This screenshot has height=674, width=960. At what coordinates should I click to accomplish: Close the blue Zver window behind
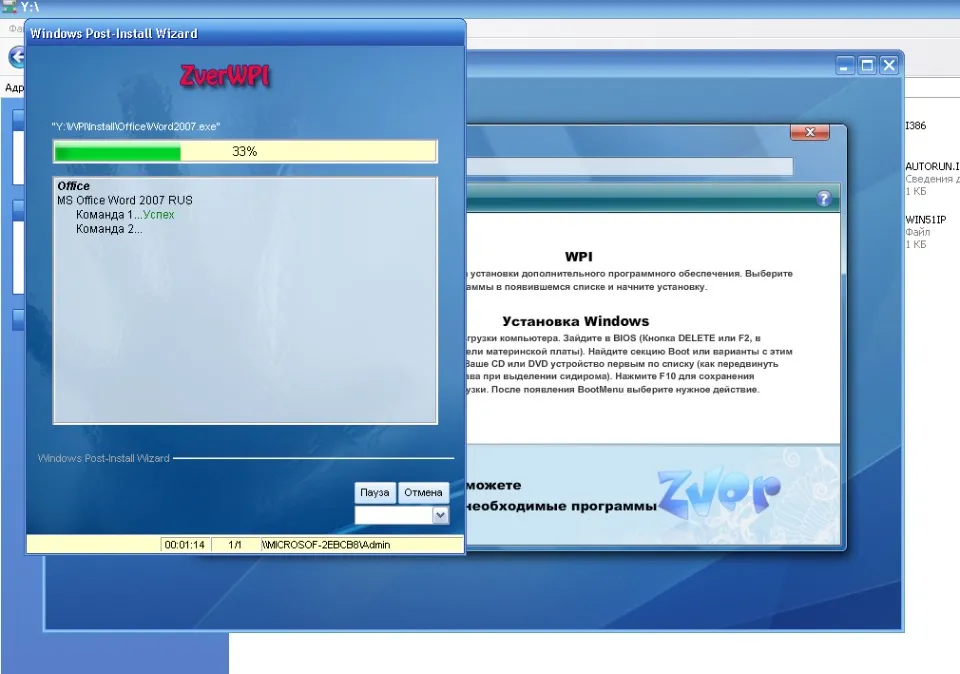889,66
